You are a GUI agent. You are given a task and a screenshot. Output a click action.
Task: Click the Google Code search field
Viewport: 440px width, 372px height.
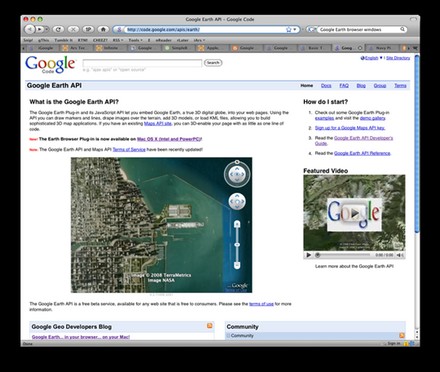click(x=142, y=63)
